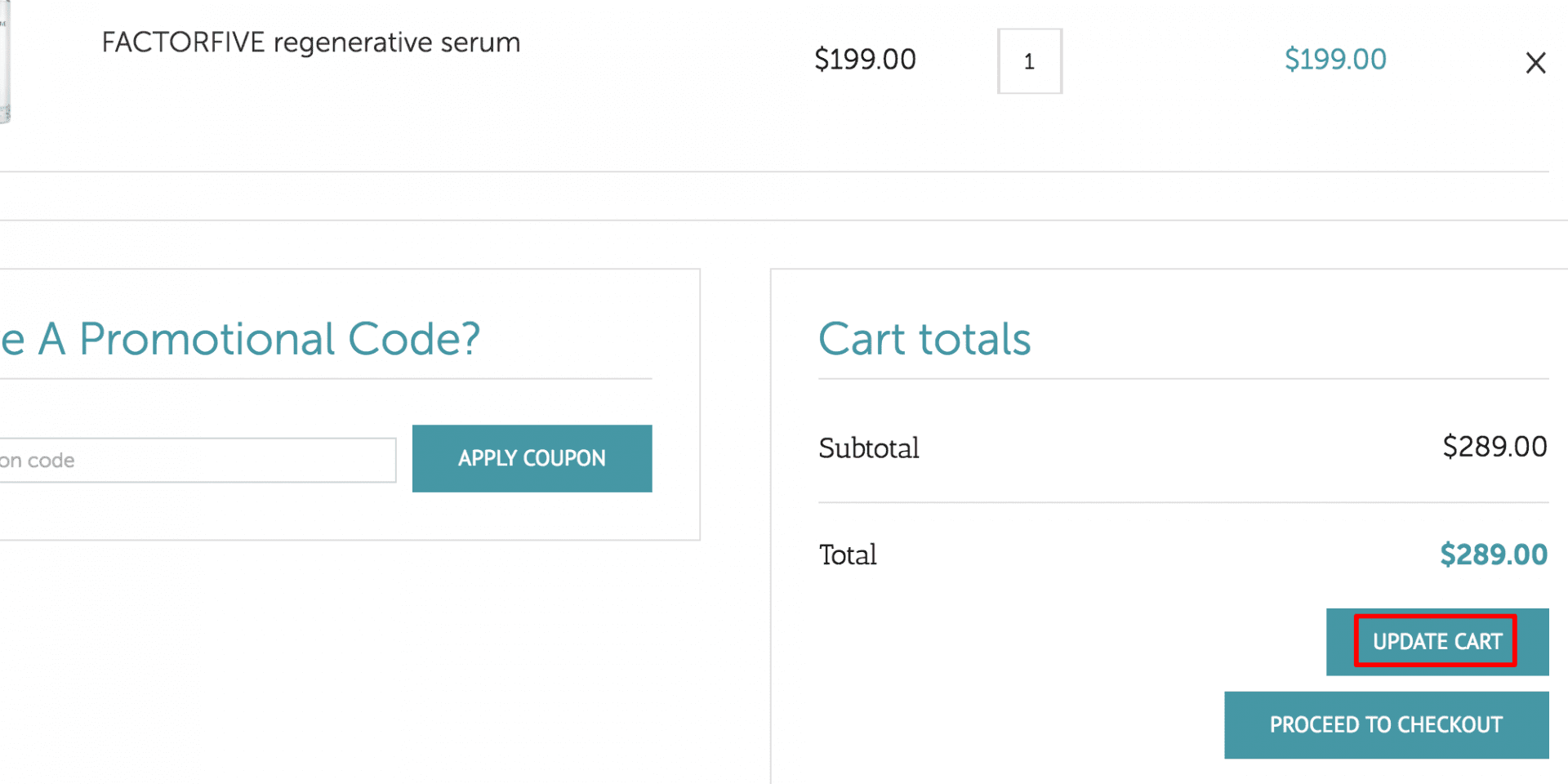
Task: Click the serum quantity box showing 1
Action: pos(1029,61)
